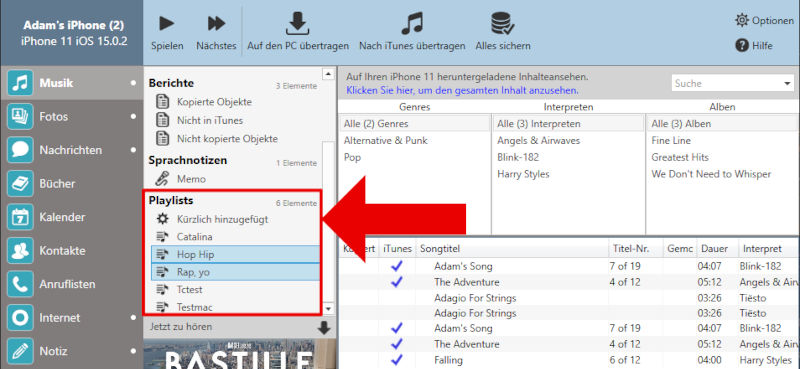Select Alle (3) Interpreten filter

(568, 124)
